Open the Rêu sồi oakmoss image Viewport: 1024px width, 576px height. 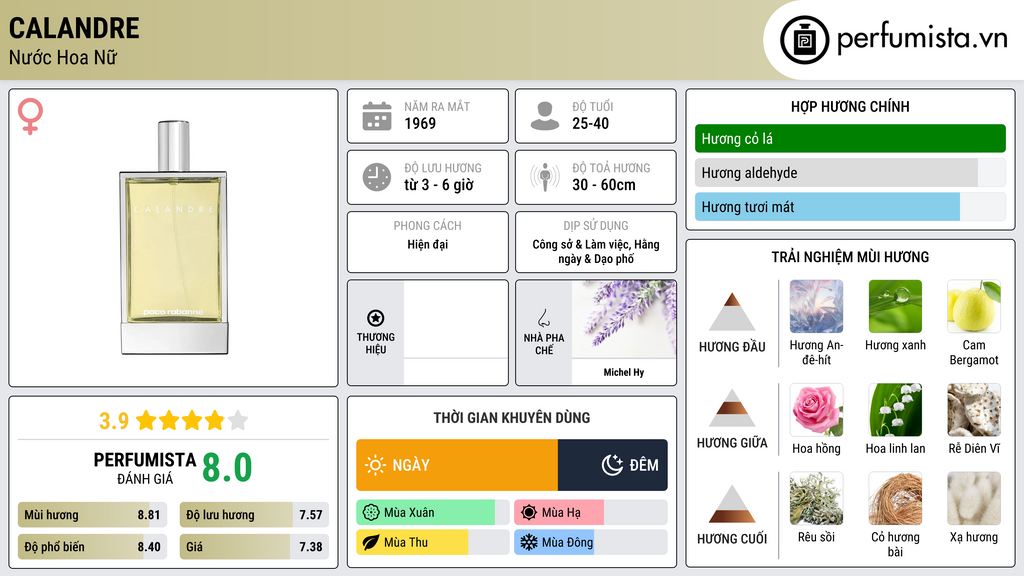click(x=816, y=498)
